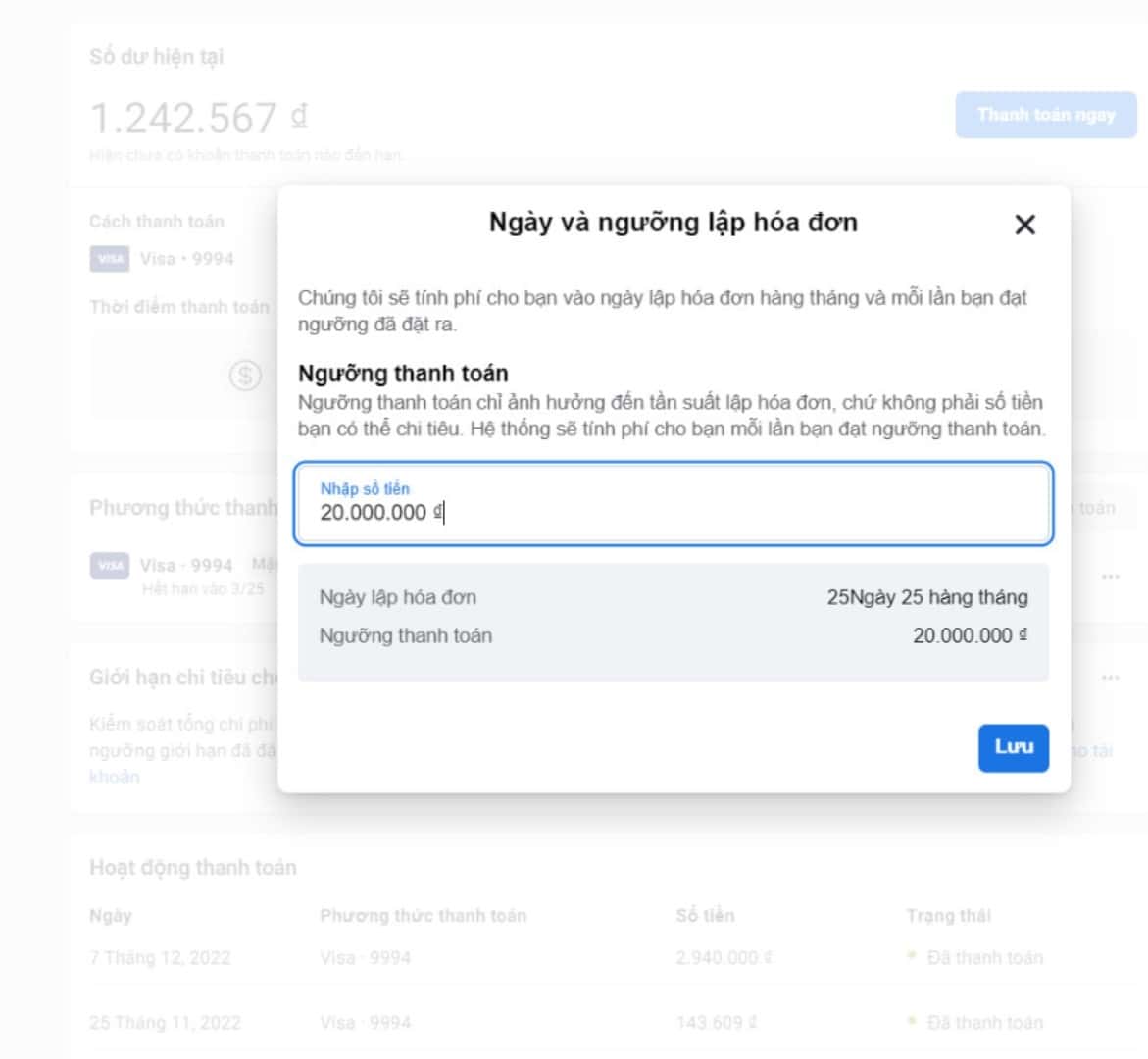This screenshot has width=1148, height=1059.
Task: Click the current balance amount 1.242.567 ₫
Action: (x=198, y=119)
